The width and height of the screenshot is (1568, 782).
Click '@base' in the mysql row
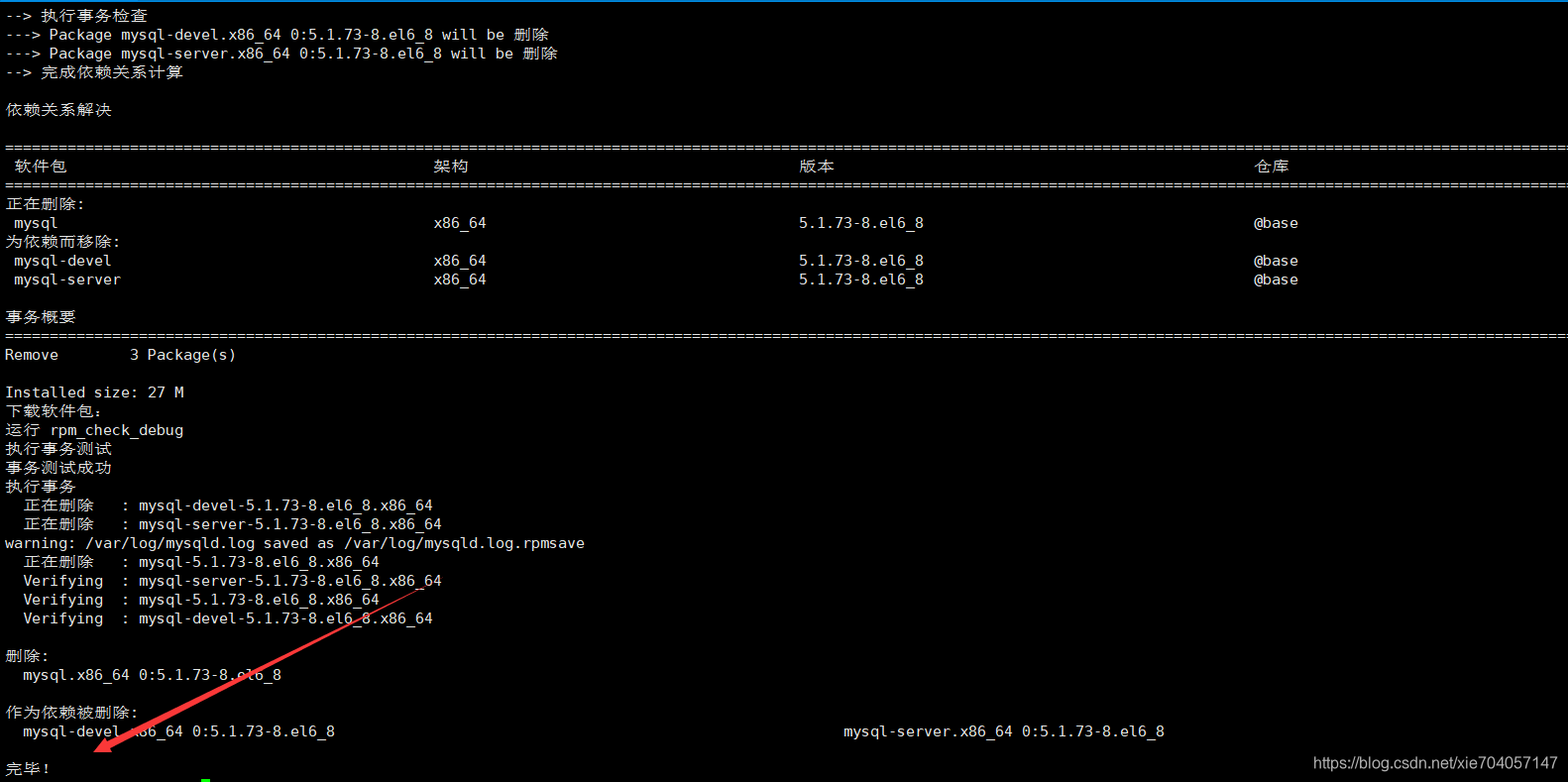coord(1276,224)
